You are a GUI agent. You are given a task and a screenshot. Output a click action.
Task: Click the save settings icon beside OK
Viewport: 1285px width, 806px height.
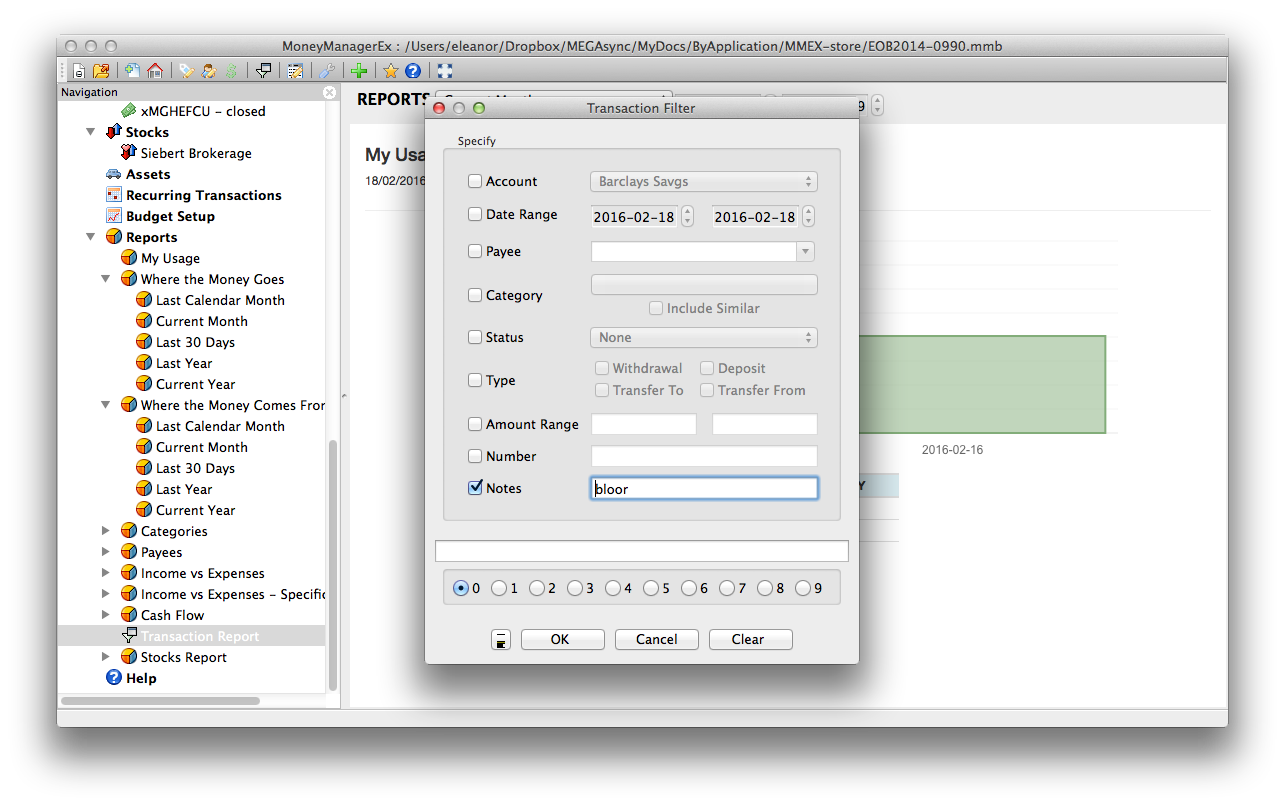(501, 640)
